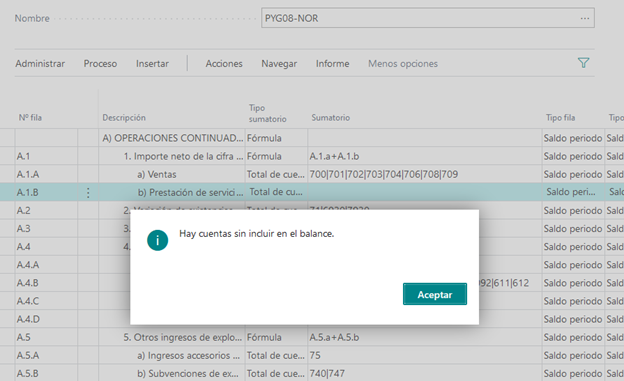Select the row number cell A.5.B
This screenshot has width=624, height=381.
point(46,374)
